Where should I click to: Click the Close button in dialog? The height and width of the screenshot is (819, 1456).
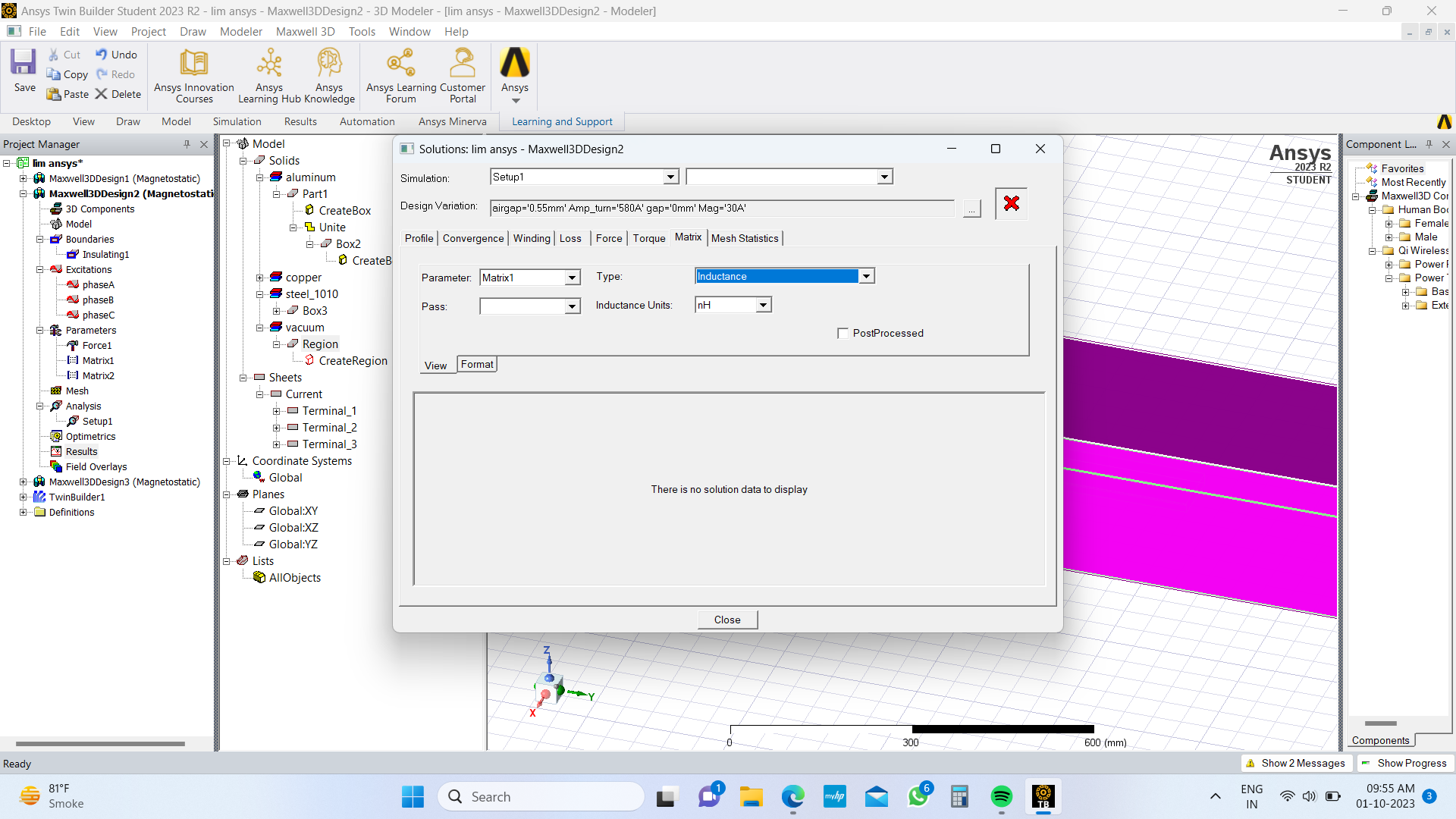click(x=726, y=620)
